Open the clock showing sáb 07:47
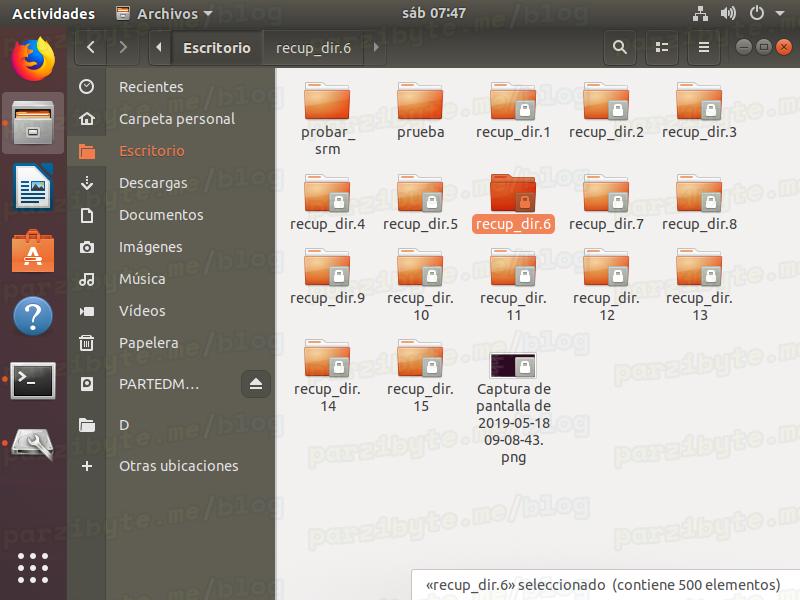The width and height of the screenshot is (800, 600). point(434,13)
